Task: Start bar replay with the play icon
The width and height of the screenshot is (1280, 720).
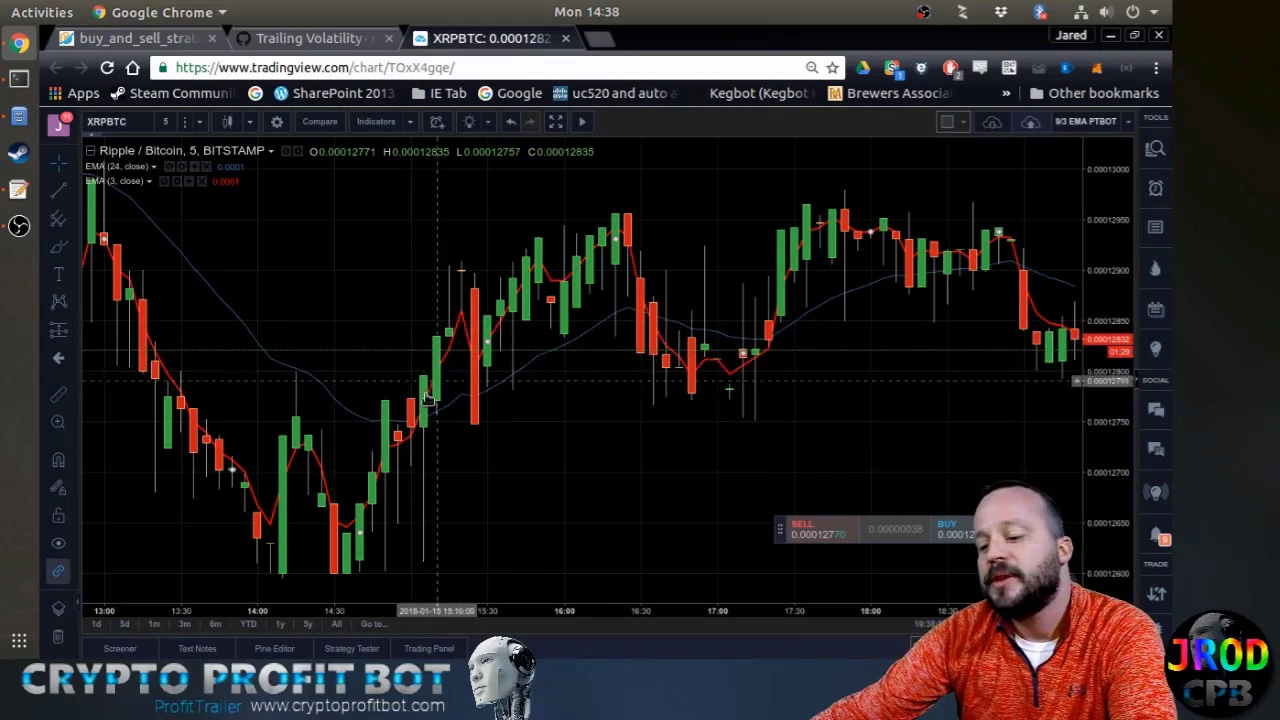Action: (x=582, y=122)
